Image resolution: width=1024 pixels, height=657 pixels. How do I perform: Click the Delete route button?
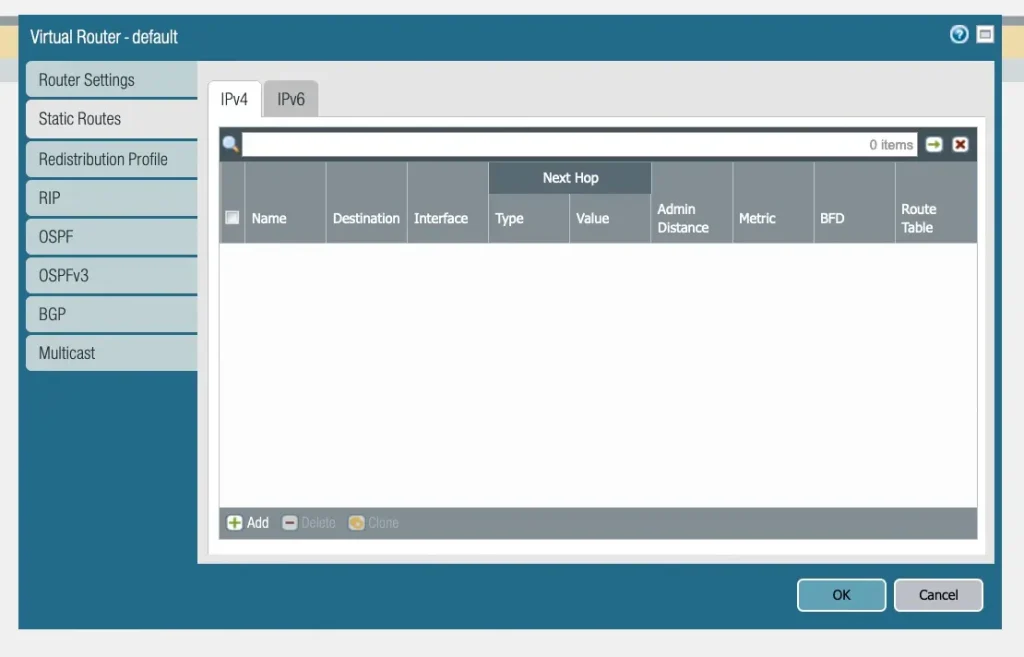pos(309,523)
